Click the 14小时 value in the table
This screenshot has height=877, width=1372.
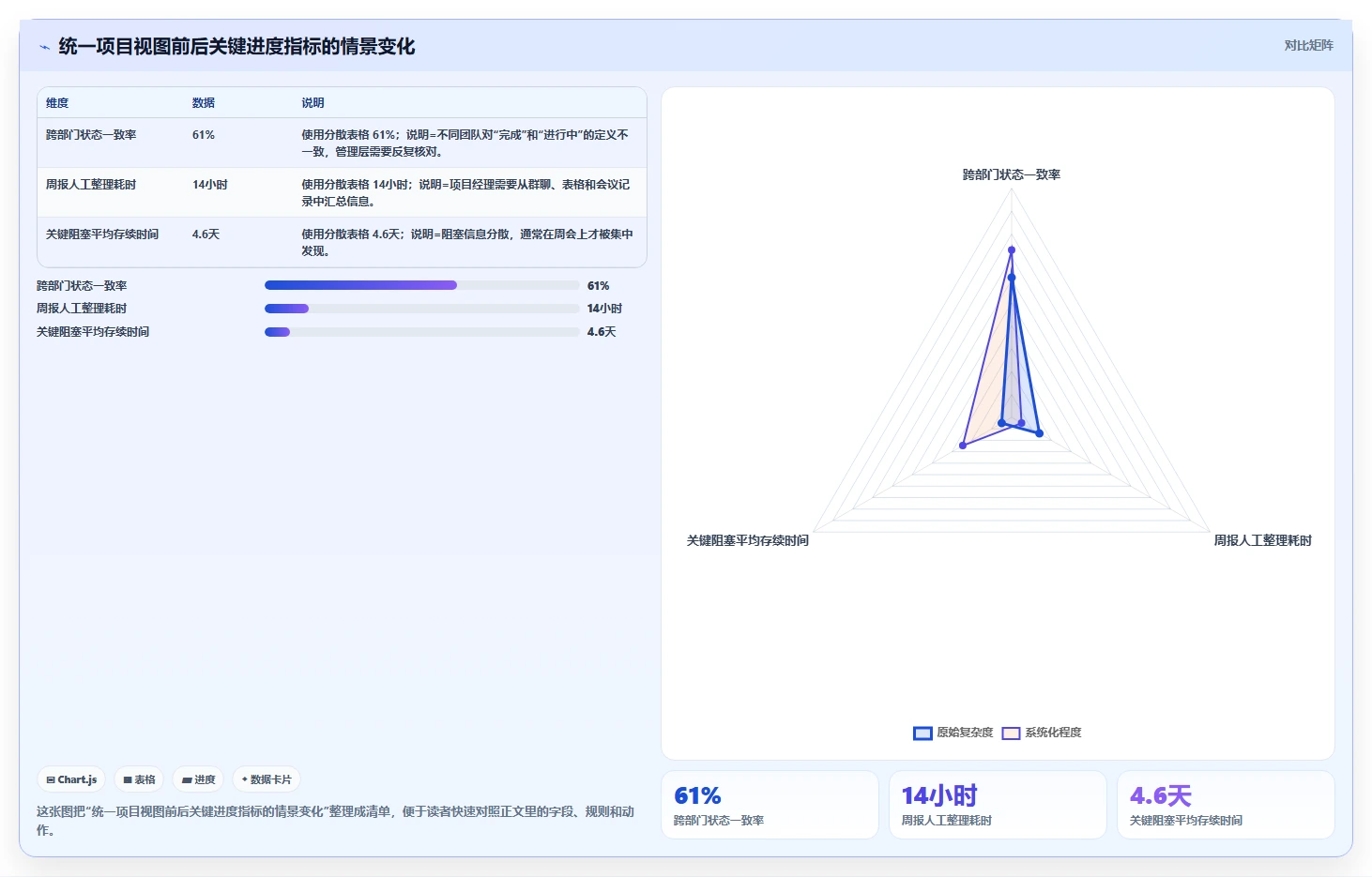(x=210, y=185)
